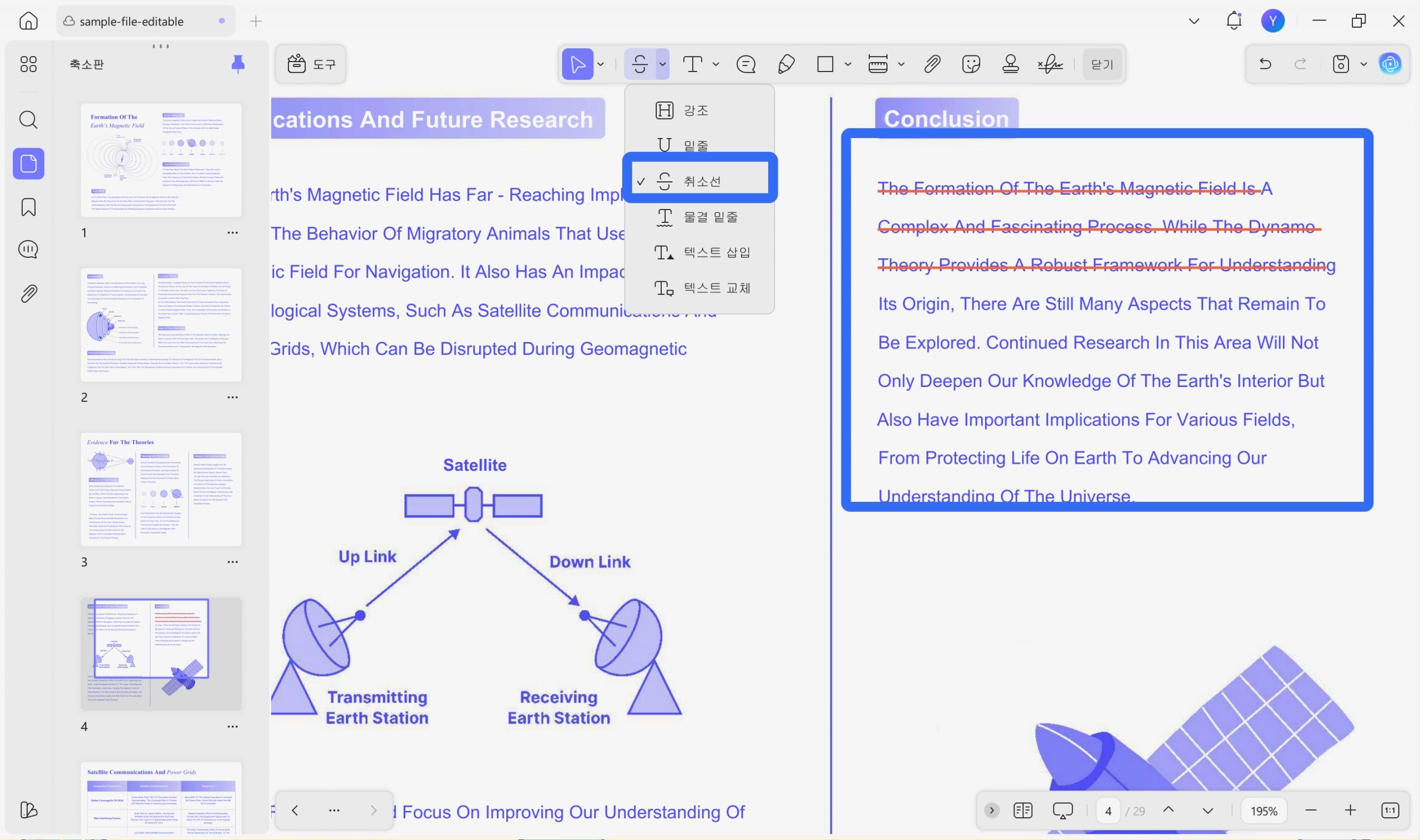Open floating bar more options

pos(334,811)
